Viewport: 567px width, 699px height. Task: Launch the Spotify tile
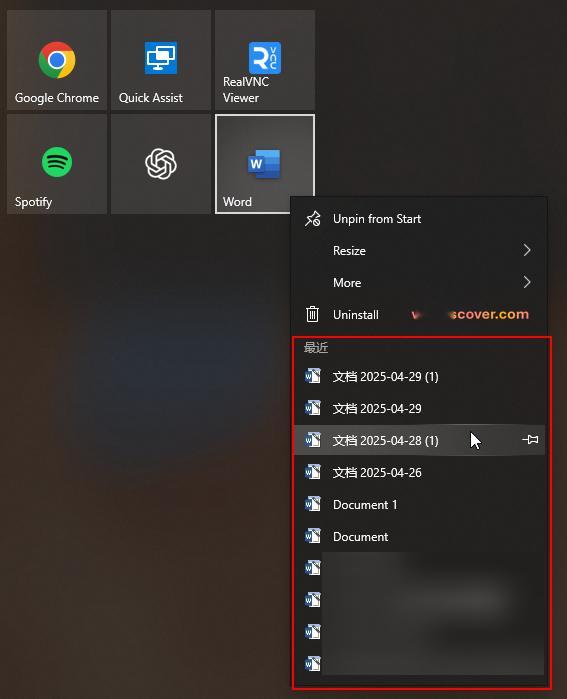pyautogui.click(x=57, y=164)
